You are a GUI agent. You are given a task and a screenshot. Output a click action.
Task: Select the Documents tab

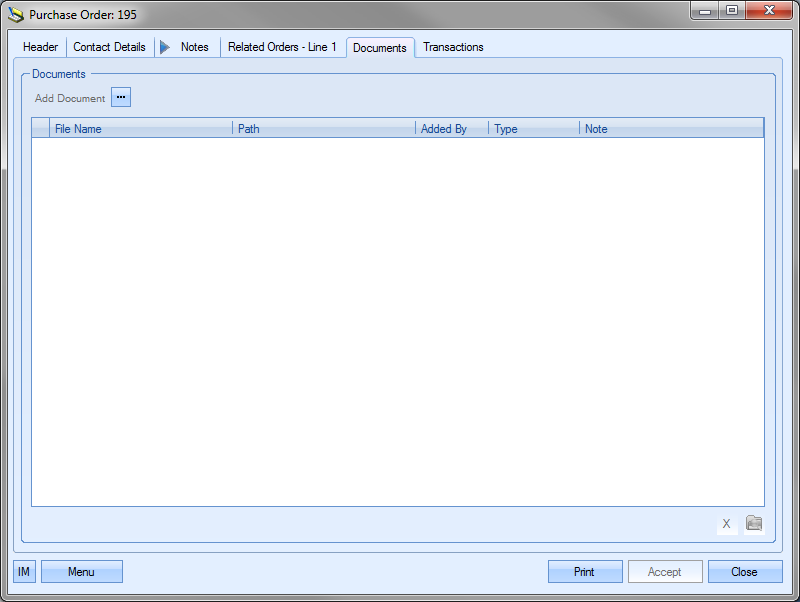pyautogui.click(x=380, y=48)
